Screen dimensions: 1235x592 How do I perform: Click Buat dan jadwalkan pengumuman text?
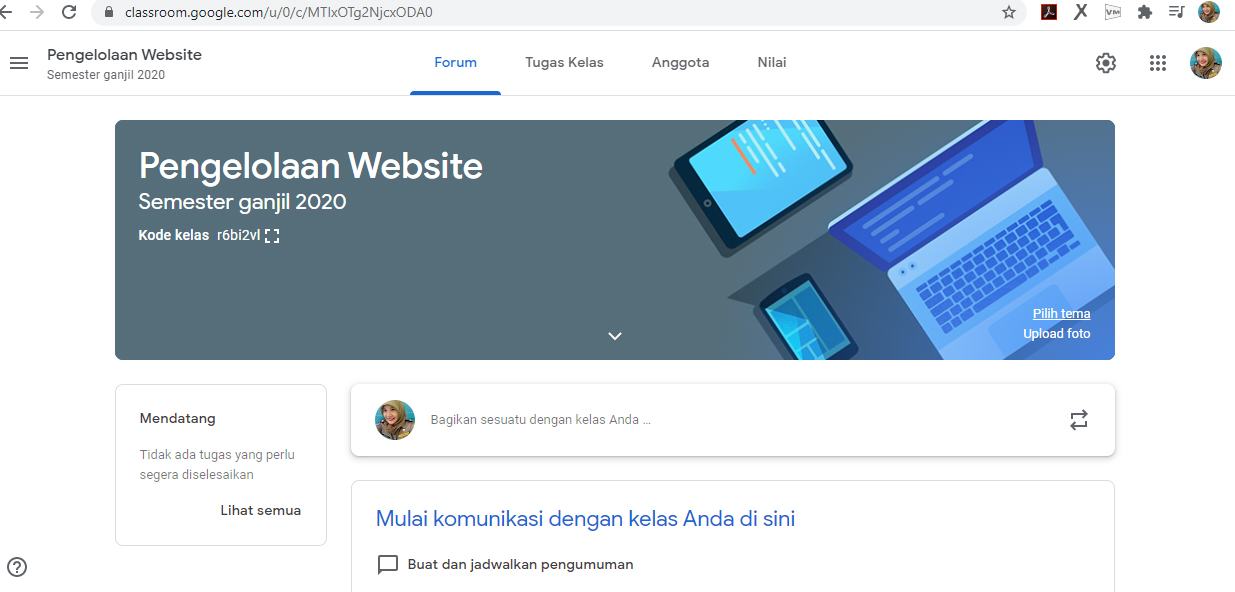coord(520,565)
